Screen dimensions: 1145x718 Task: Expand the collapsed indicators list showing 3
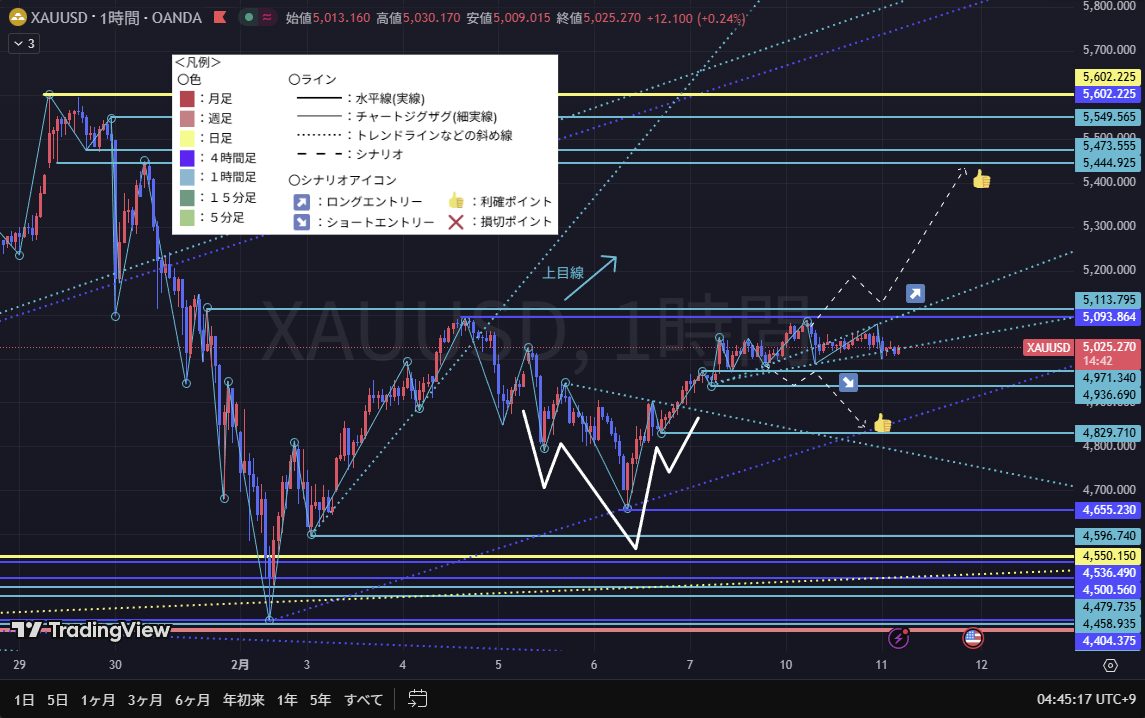point(23,43)
